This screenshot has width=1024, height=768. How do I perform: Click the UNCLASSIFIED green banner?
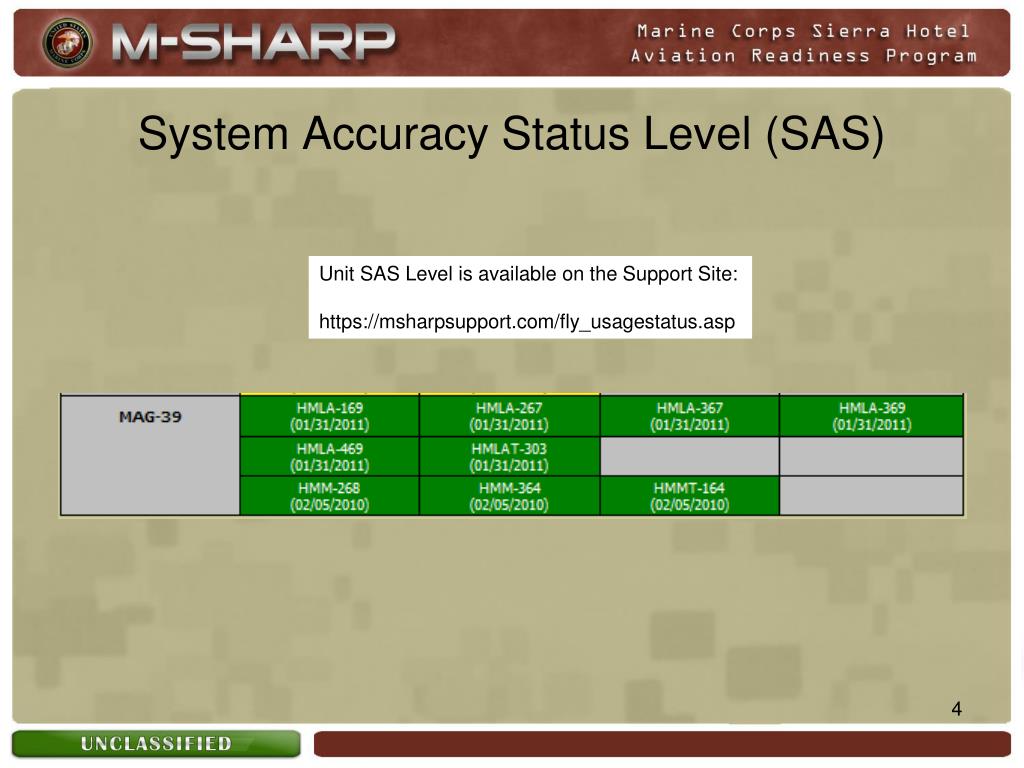click(x=156, y=744)
